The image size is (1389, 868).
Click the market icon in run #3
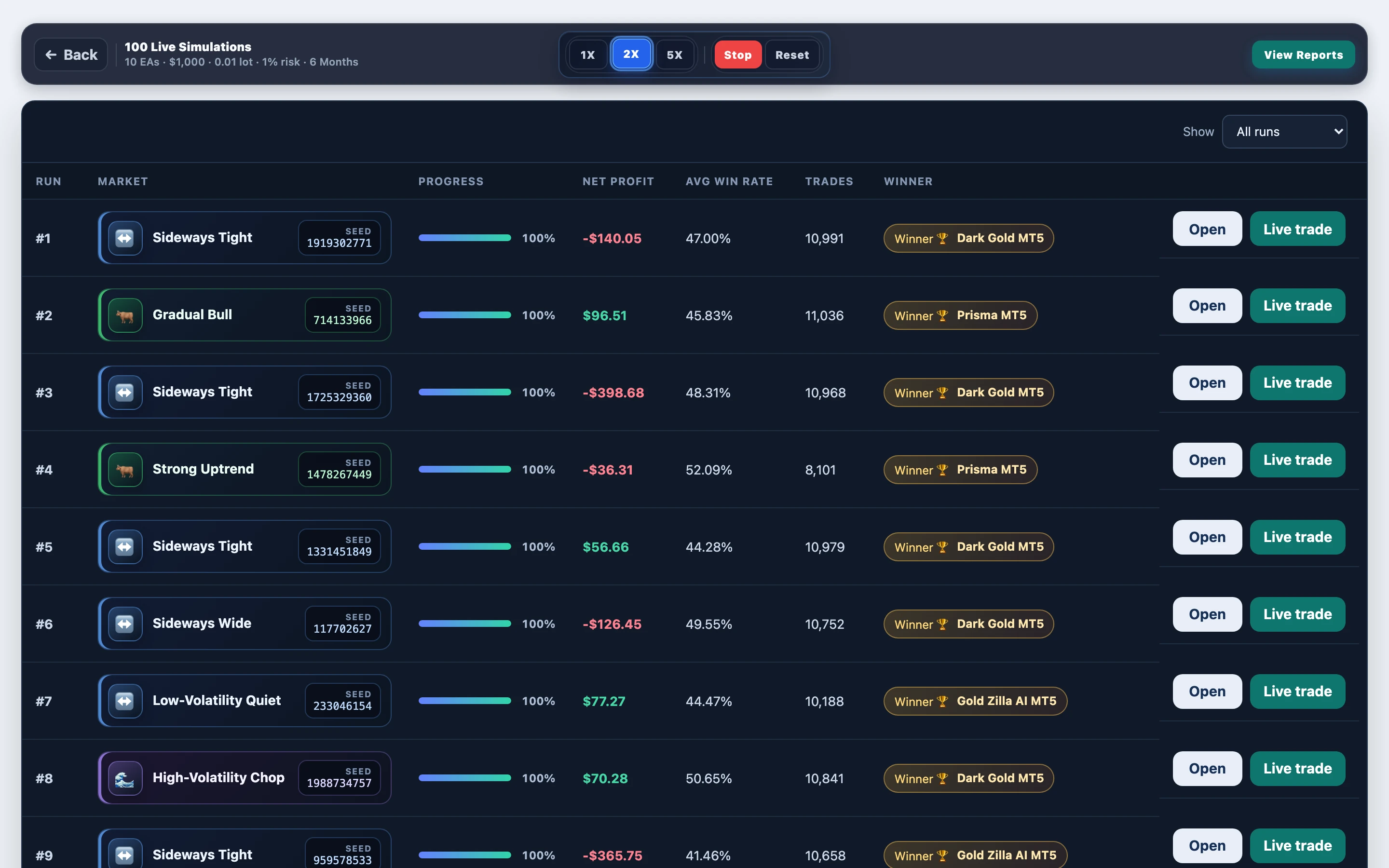tap(125, 392)
